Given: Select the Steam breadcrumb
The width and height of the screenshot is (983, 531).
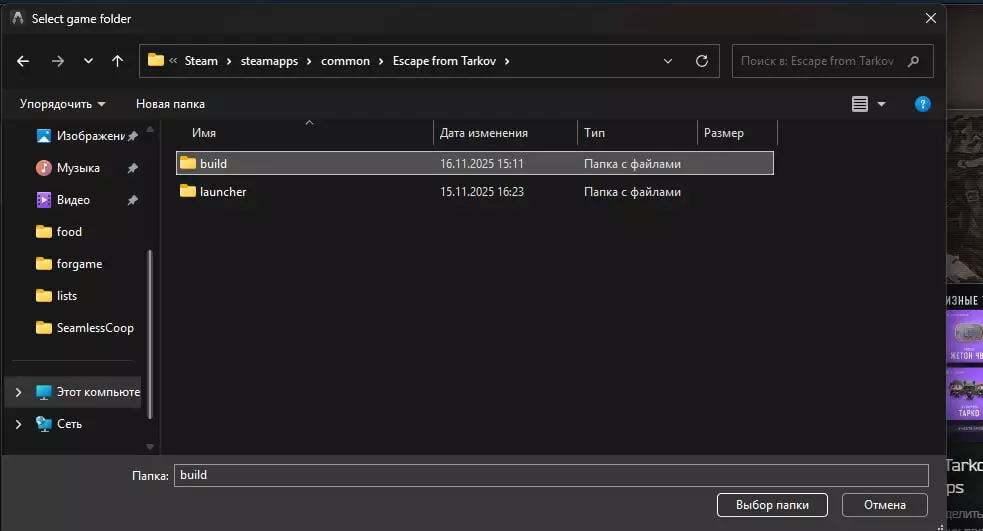Looking at the screenshot, I should (201, 61).
